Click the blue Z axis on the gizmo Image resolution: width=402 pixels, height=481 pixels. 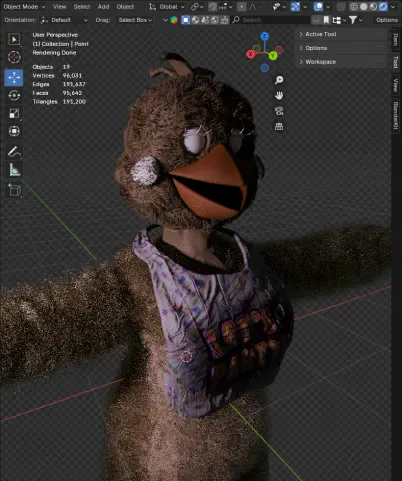pyautogui.click(x=265, y=36)
